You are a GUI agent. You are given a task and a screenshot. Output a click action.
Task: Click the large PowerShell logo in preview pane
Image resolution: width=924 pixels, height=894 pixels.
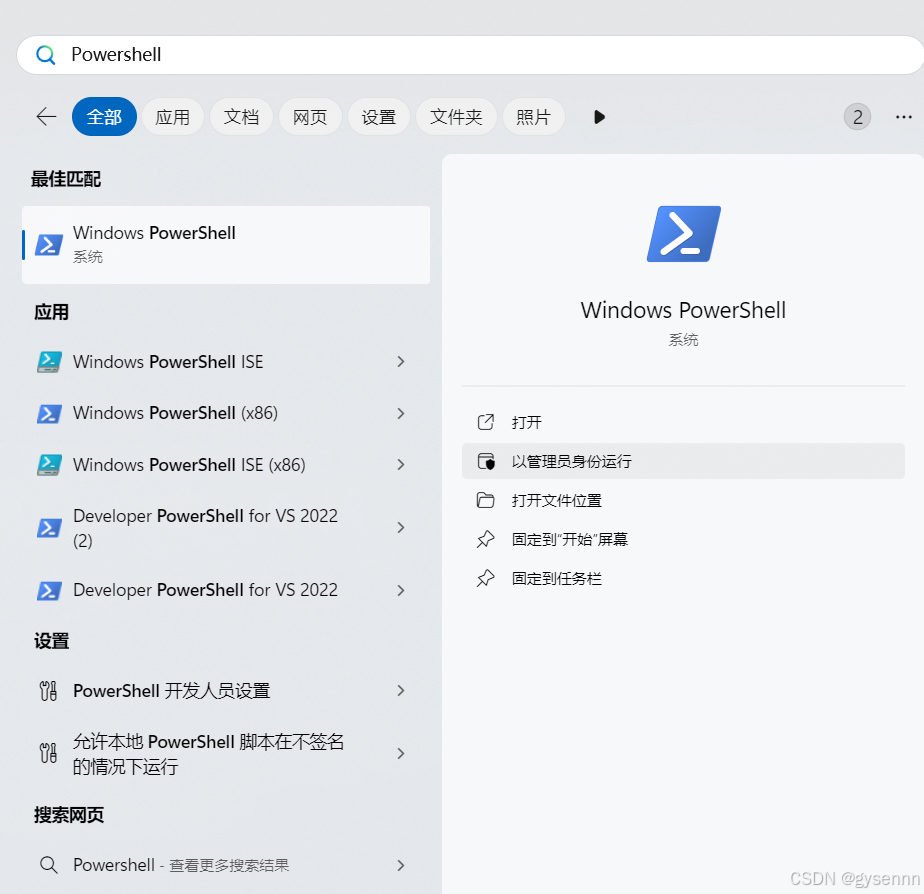point(684,234)
